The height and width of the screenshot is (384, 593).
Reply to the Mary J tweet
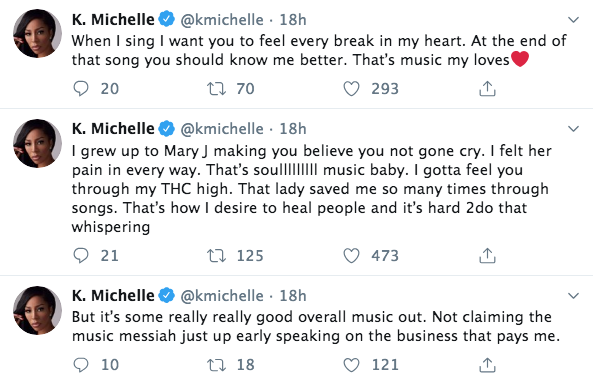[81, 255]
